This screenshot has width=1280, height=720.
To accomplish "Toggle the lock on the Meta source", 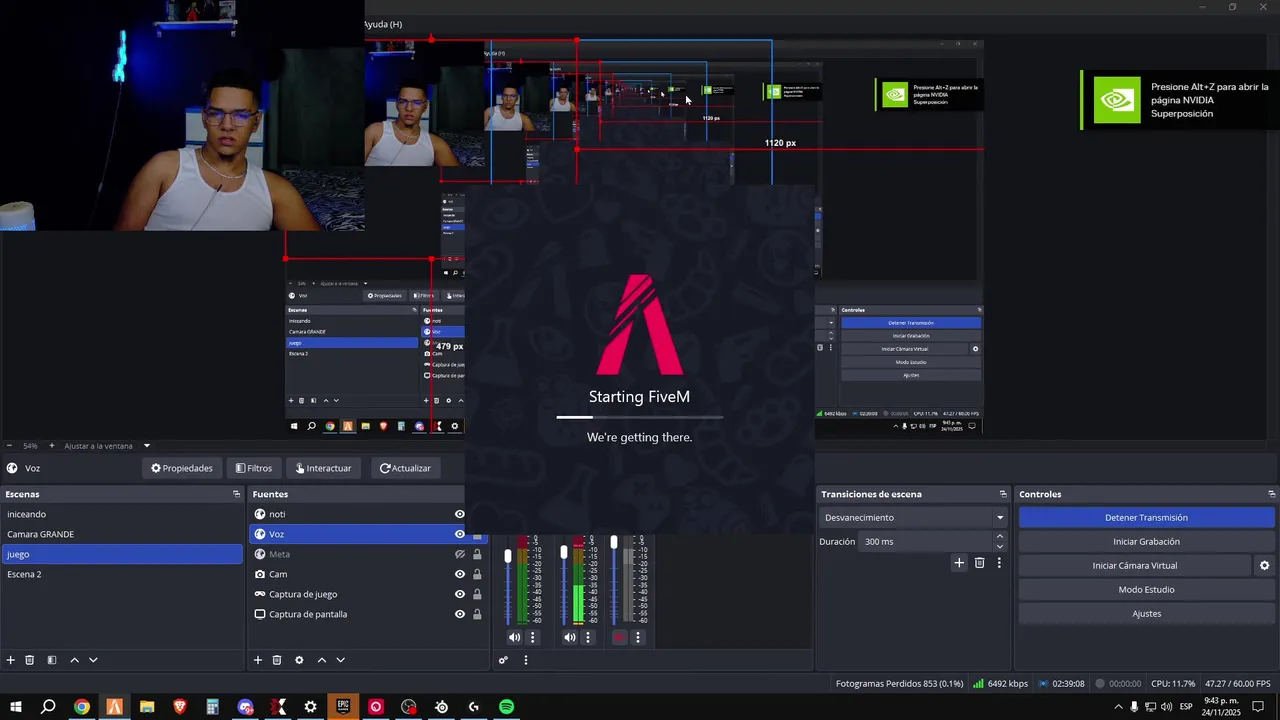I will click(x=477, y=554).
